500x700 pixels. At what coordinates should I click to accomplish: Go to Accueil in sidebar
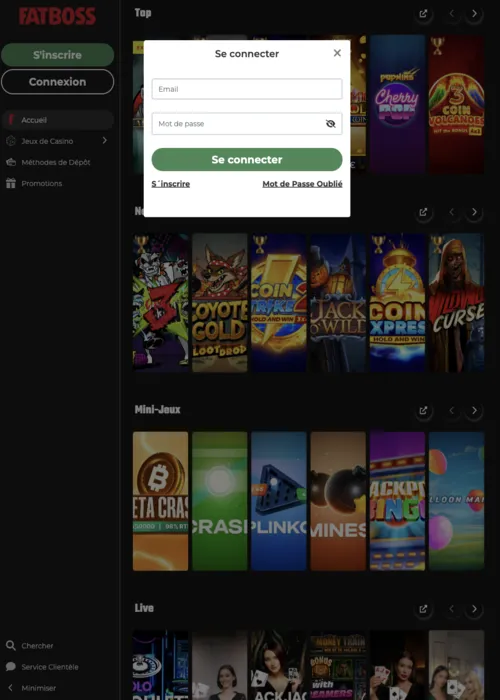tap(58, 120)
